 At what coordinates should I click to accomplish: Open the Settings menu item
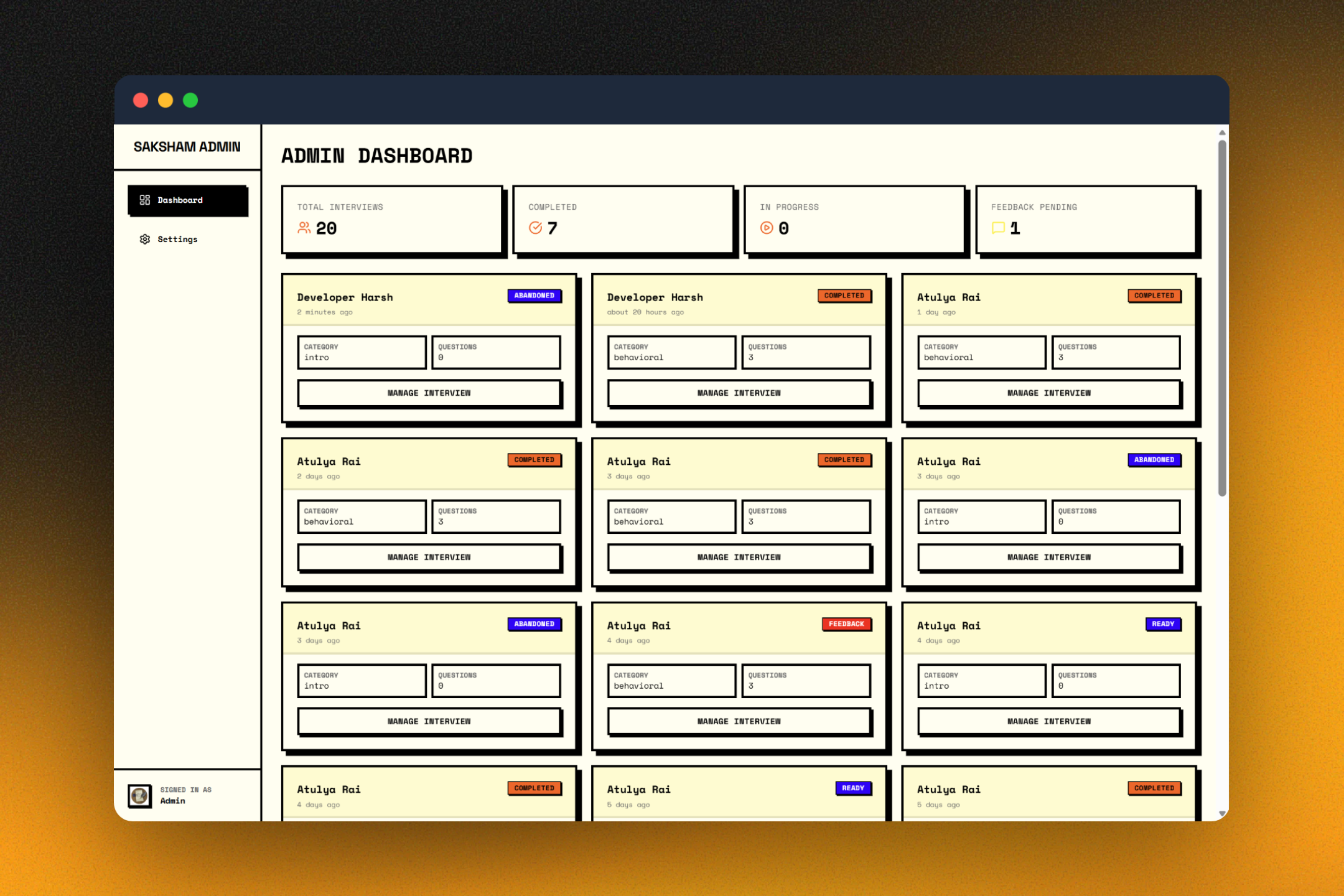coord(177,239)
